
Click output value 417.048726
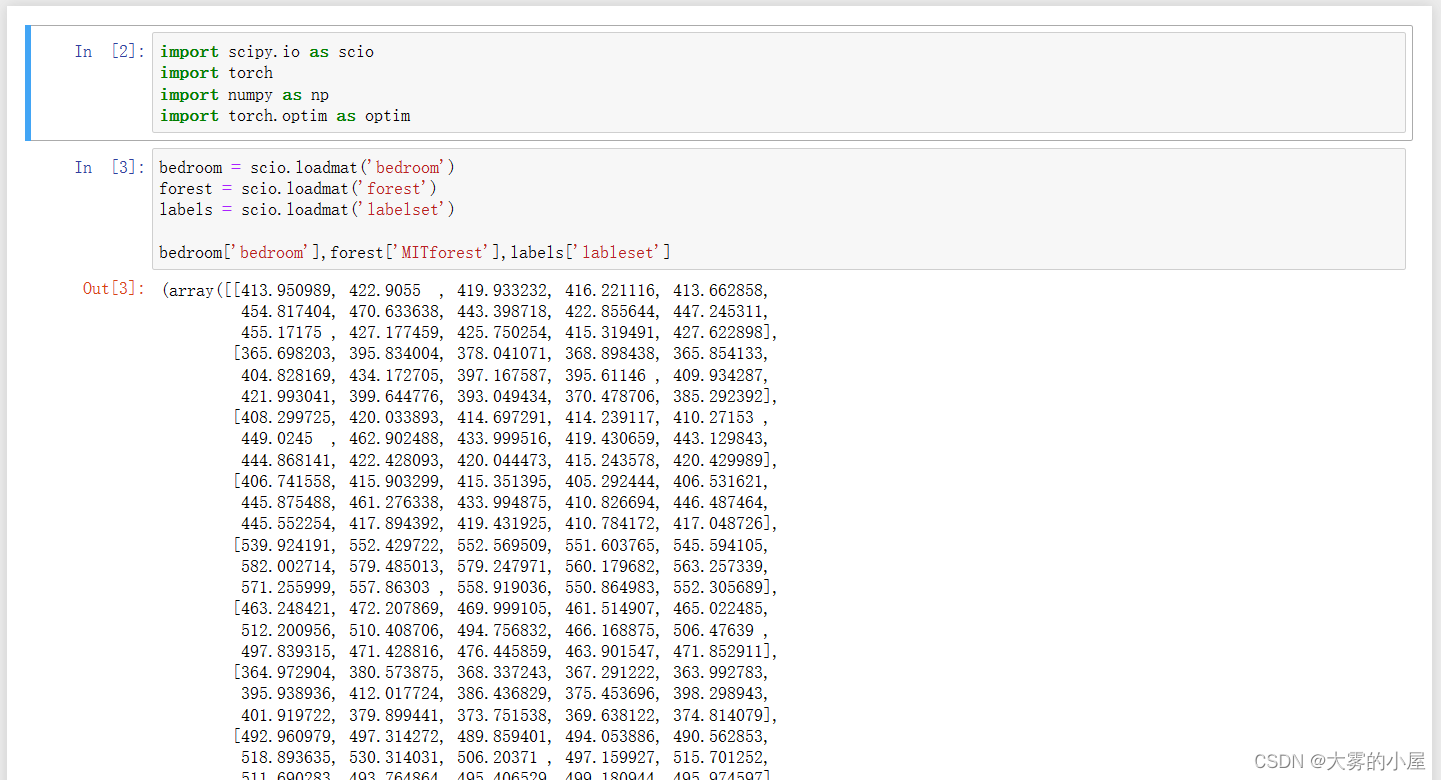(x=717, y=524)
